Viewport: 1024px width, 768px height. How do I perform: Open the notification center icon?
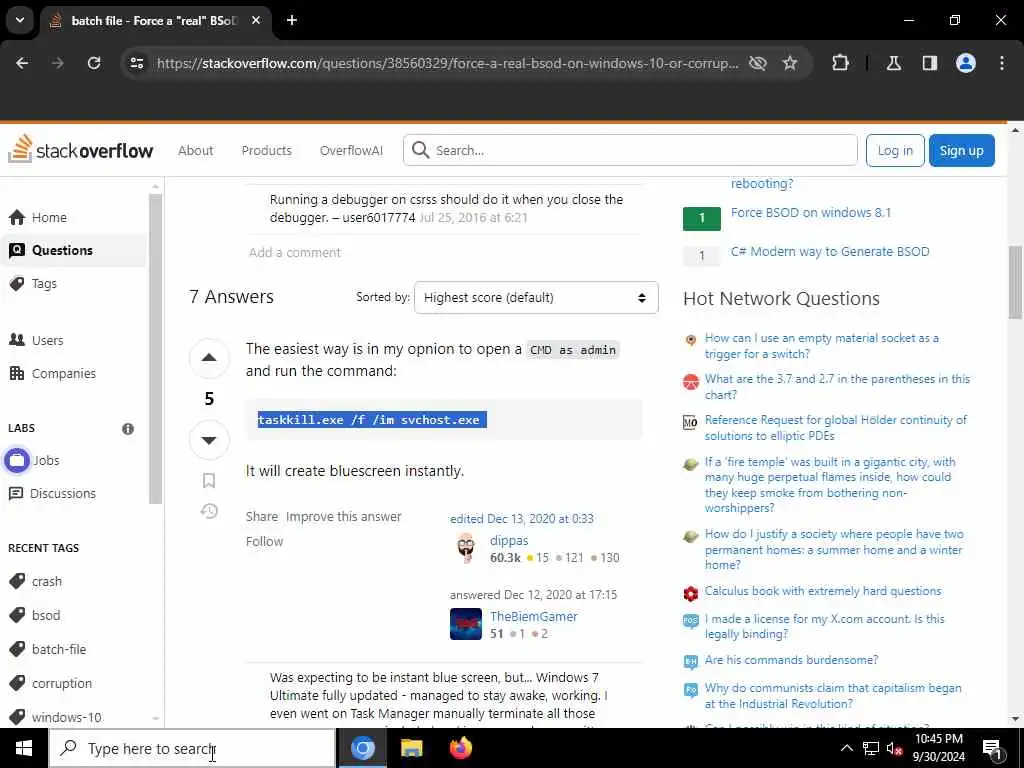[x=992, y=748]
